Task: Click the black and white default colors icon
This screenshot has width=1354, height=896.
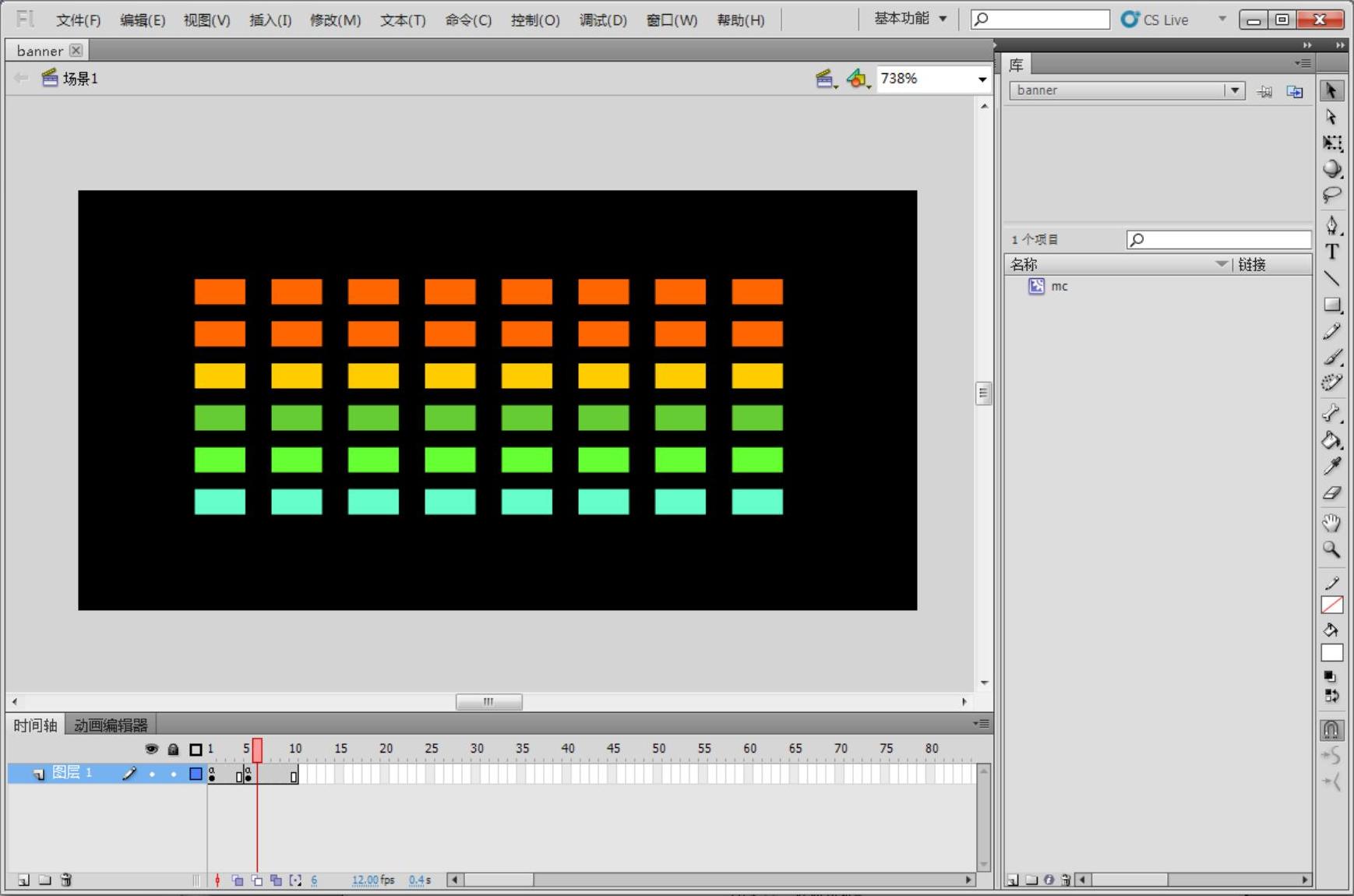Action: click(1330, 676)
